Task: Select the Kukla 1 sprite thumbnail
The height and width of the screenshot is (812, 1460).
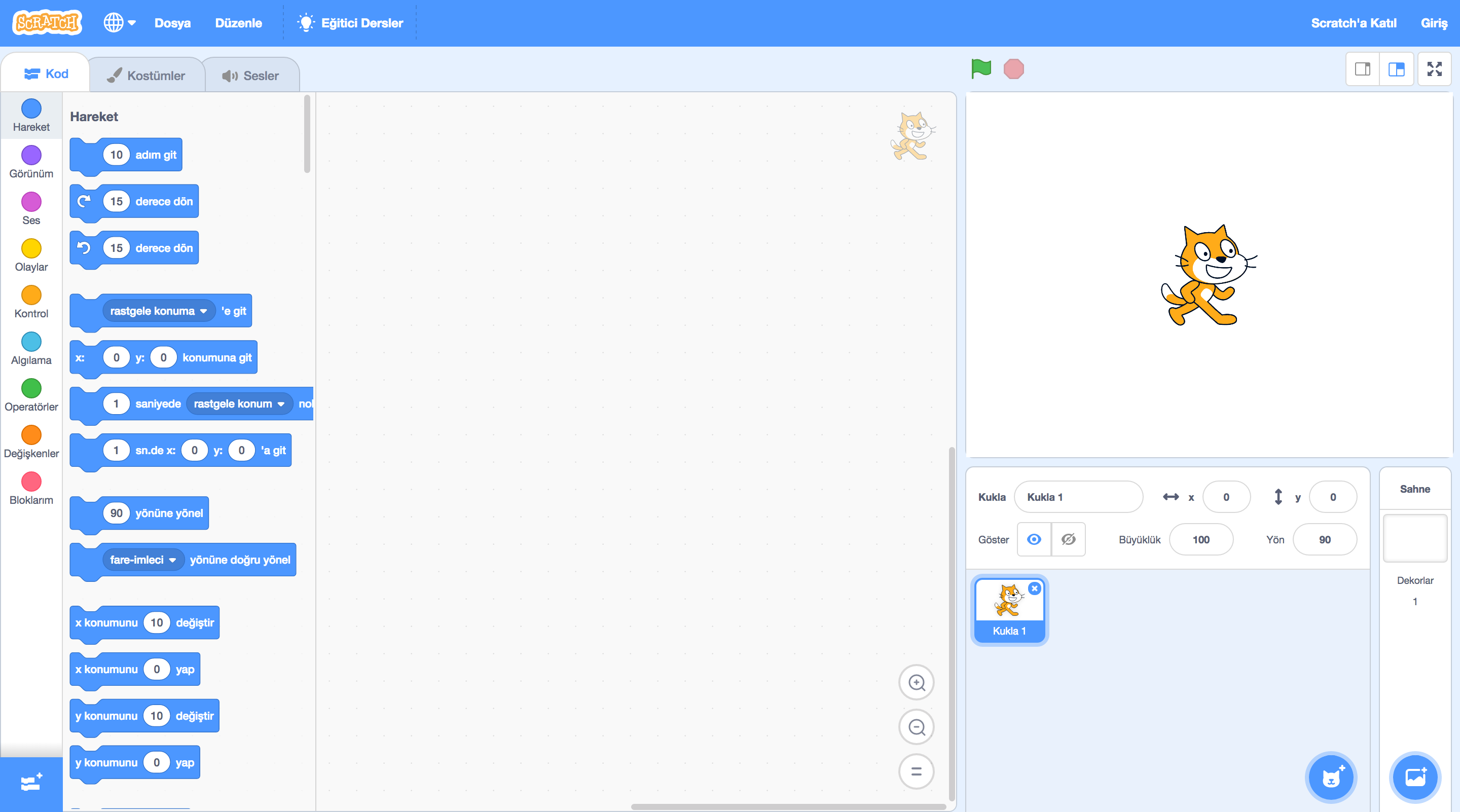Action: click(x=1009, y=610)
